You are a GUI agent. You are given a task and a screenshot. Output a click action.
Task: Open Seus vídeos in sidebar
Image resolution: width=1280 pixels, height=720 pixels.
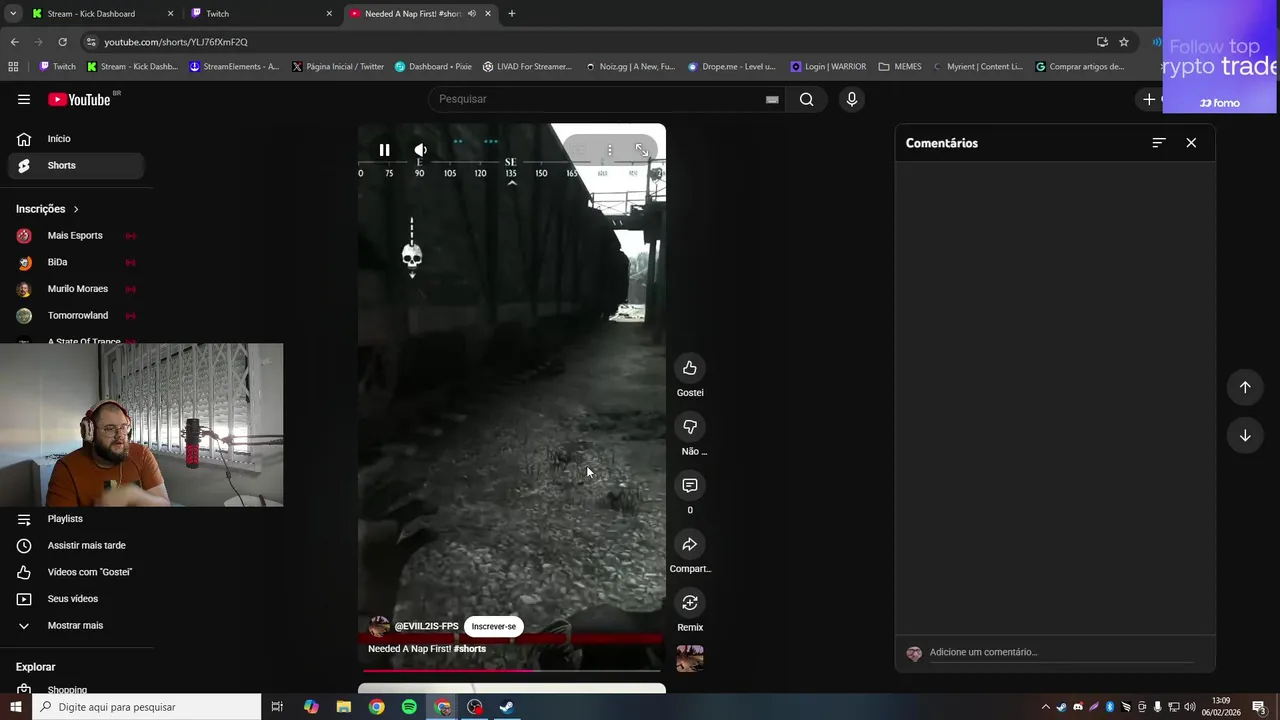coord(76,599)
